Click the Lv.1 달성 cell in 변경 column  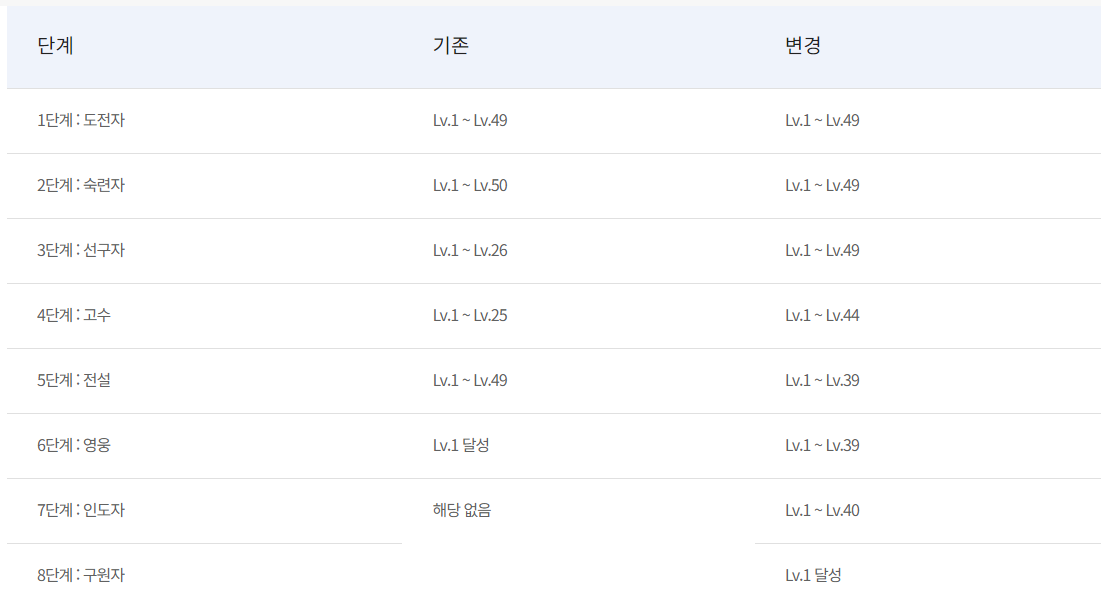click(813, 575)
